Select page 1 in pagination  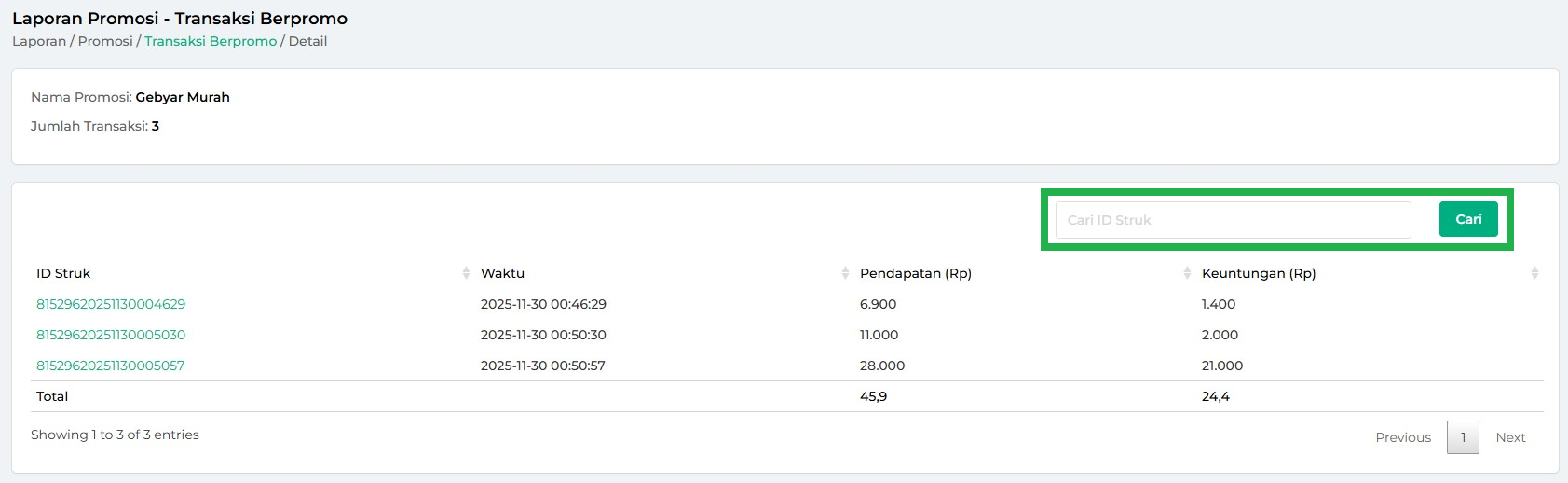point(1463,437)
